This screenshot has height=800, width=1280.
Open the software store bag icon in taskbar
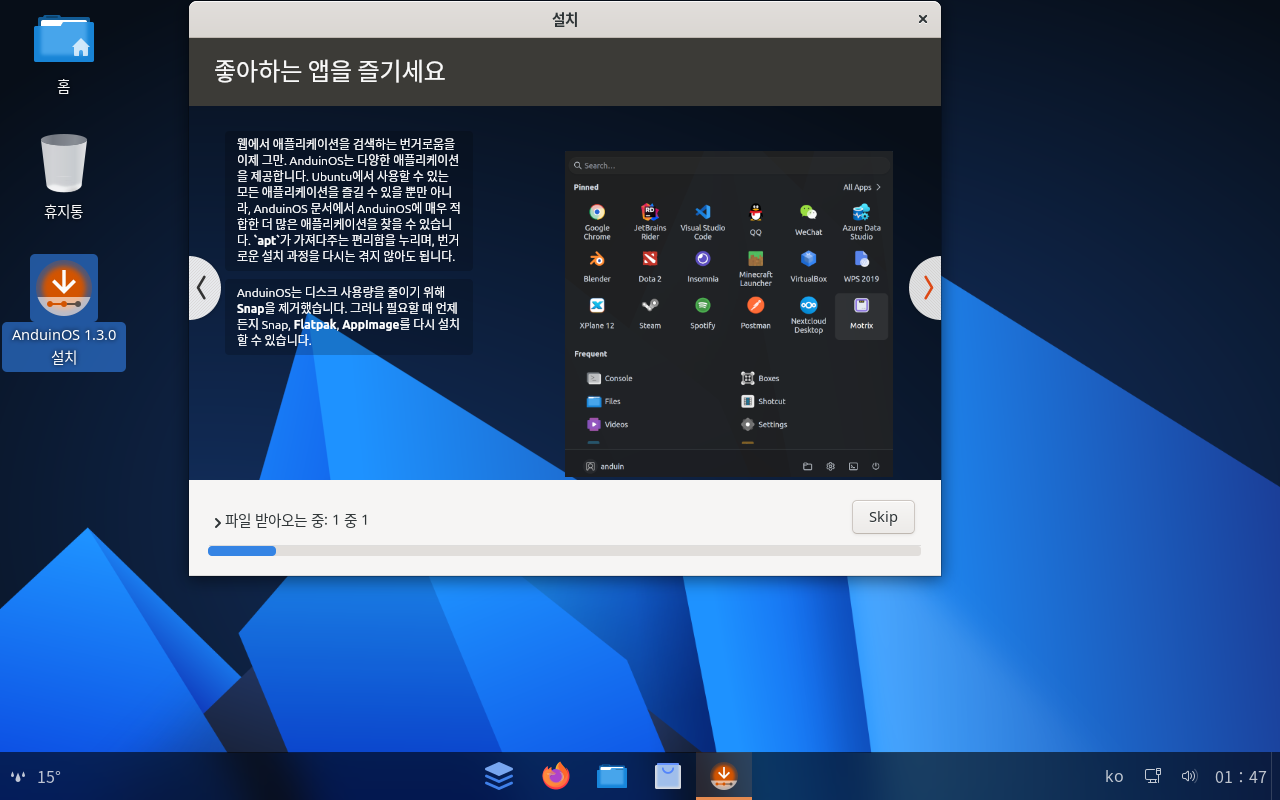(668, 776)
